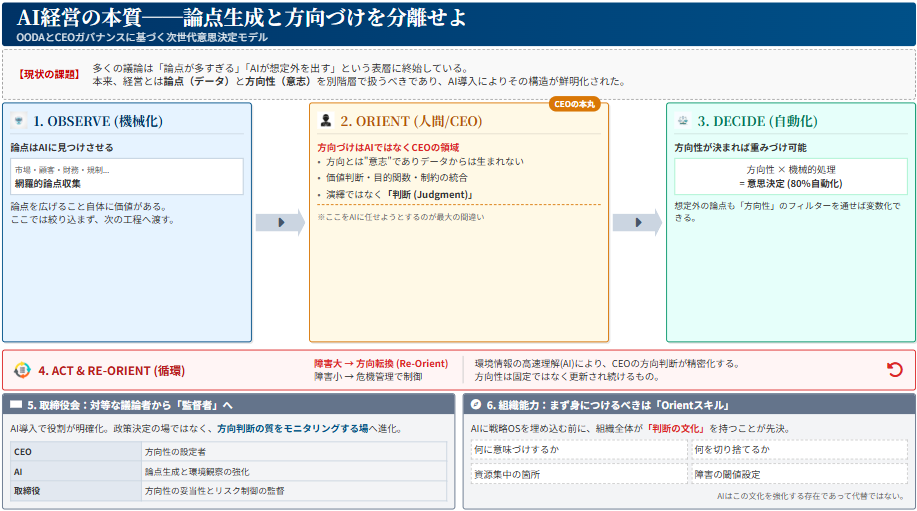Click the arrow between ORIENT and DECIDE
This screenshot has height=511, width=917.
point(637,222)
